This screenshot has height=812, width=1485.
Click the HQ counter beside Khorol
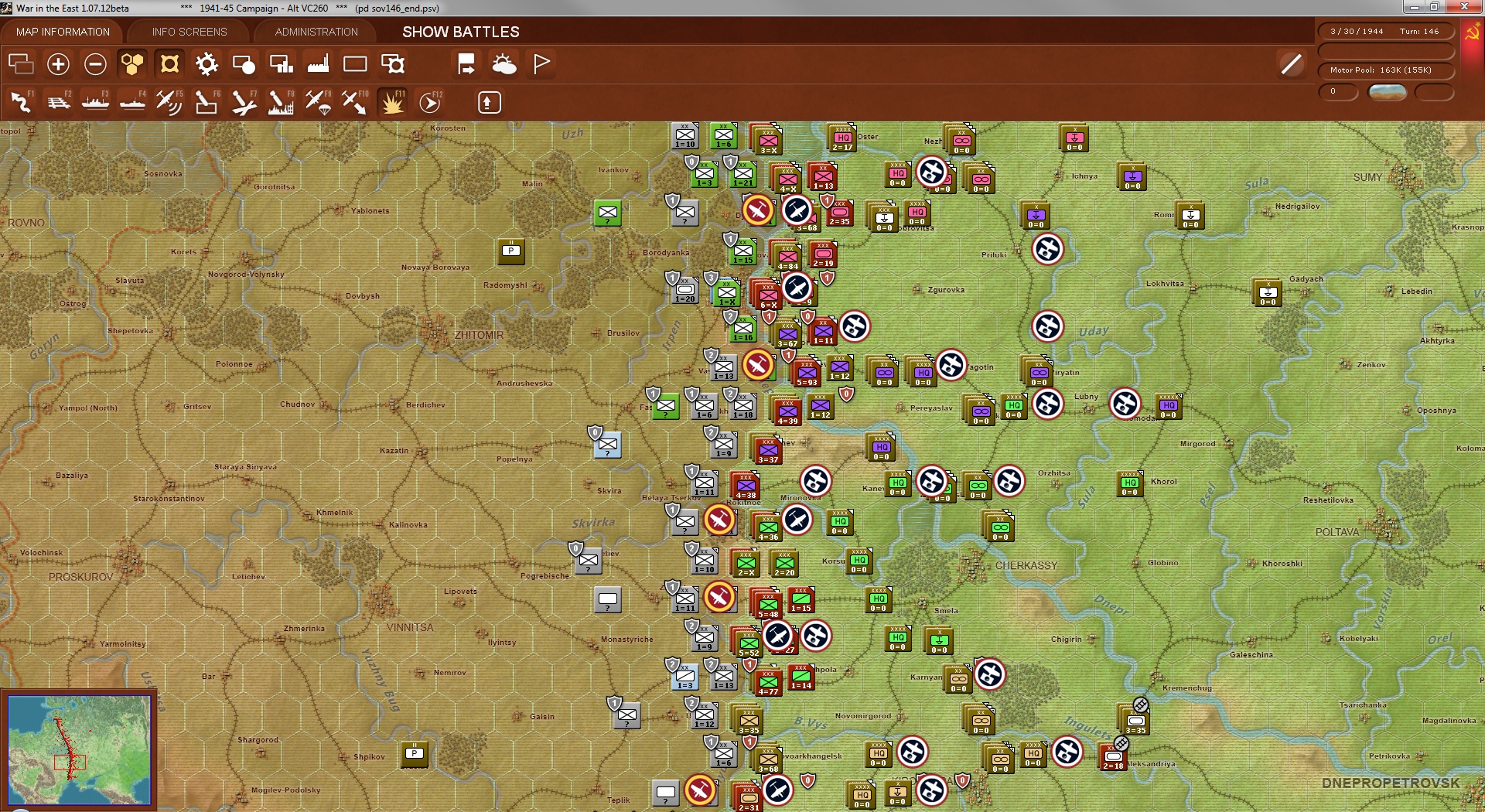(1130, 483)
